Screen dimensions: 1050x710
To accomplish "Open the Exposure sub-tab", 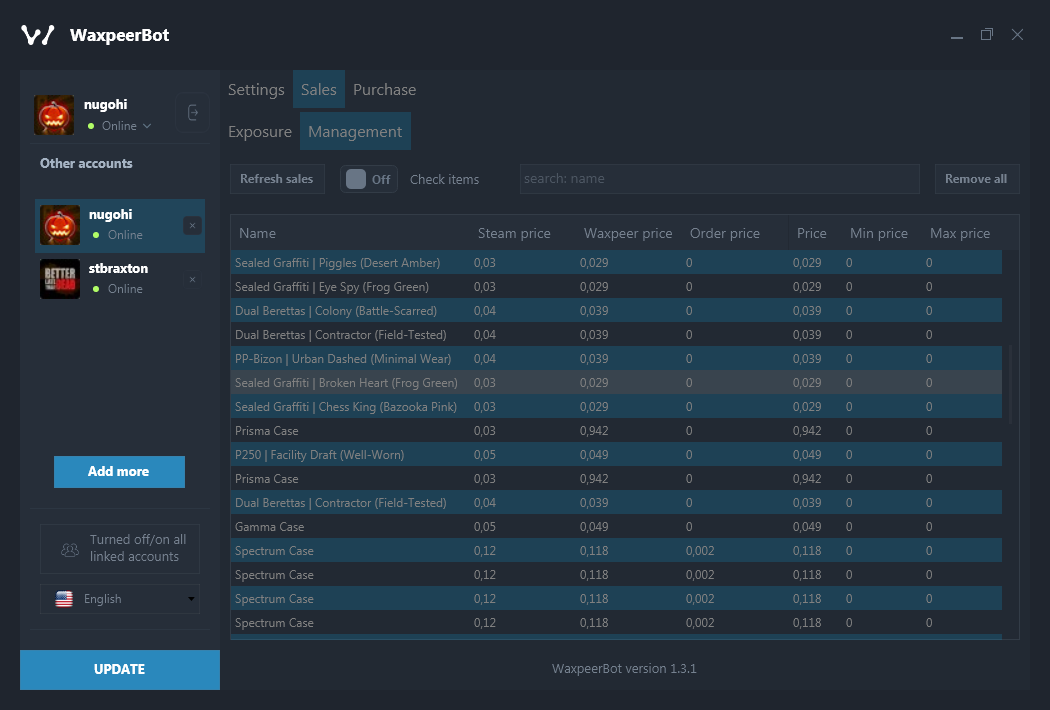I will pos(260,132).
